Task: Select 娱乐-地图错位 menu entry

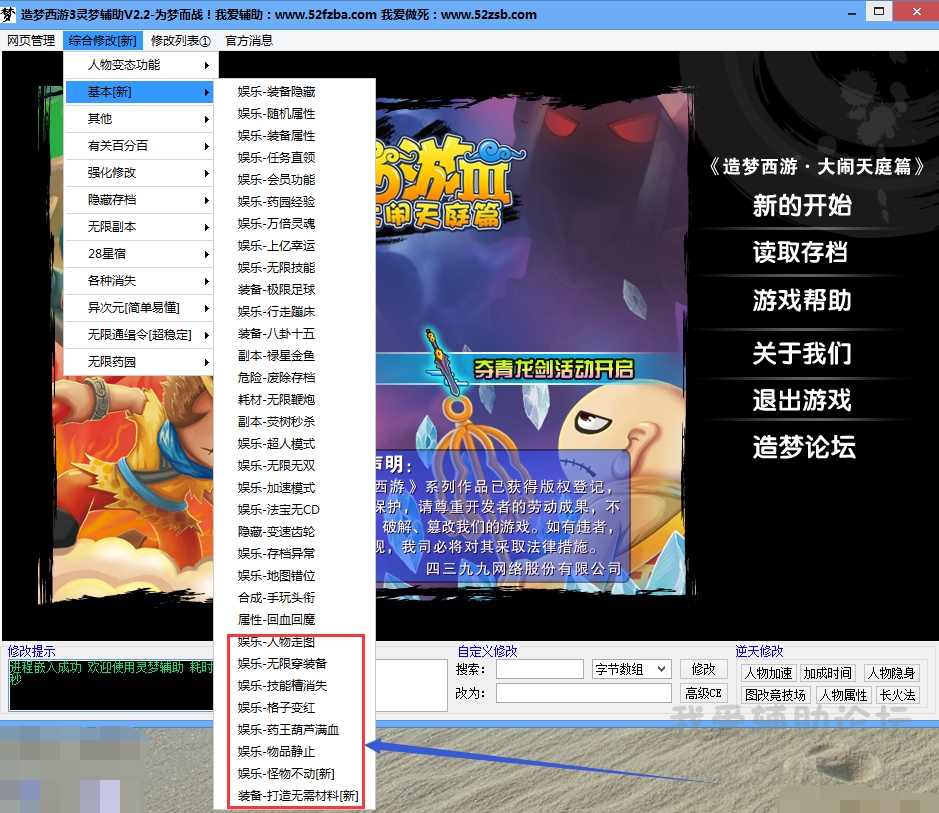Action: (295, 576)
